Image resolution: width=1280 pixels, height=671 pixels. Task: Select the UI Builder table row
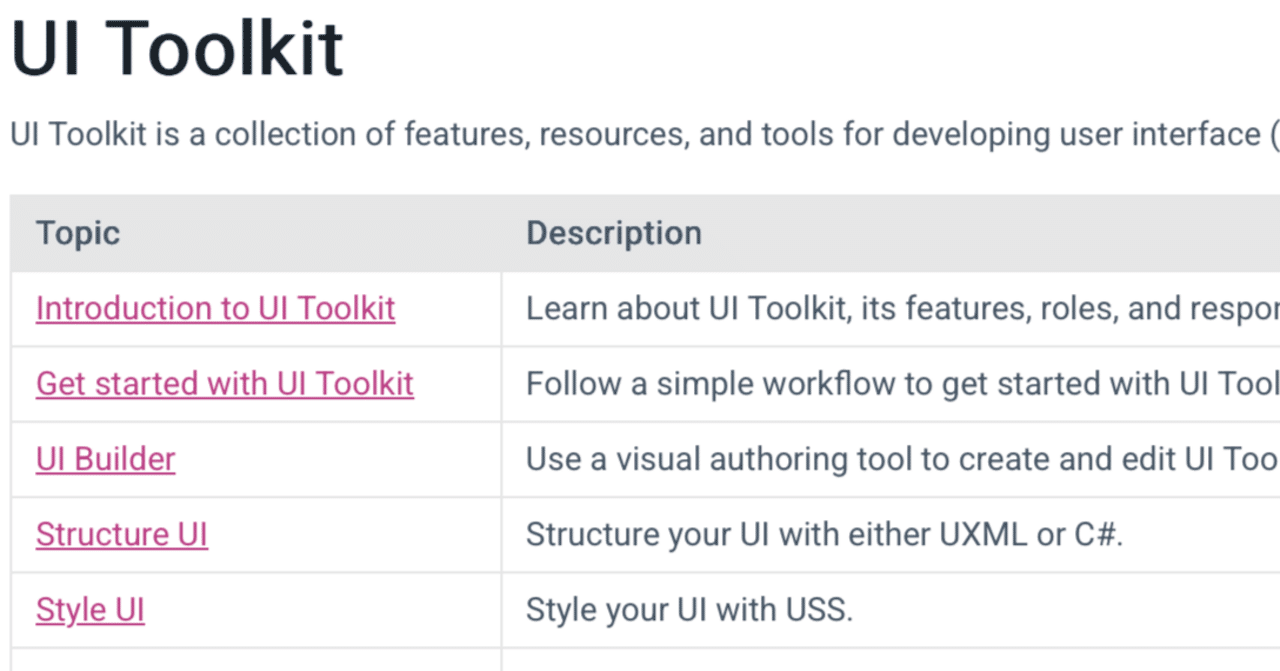point(640,459)
